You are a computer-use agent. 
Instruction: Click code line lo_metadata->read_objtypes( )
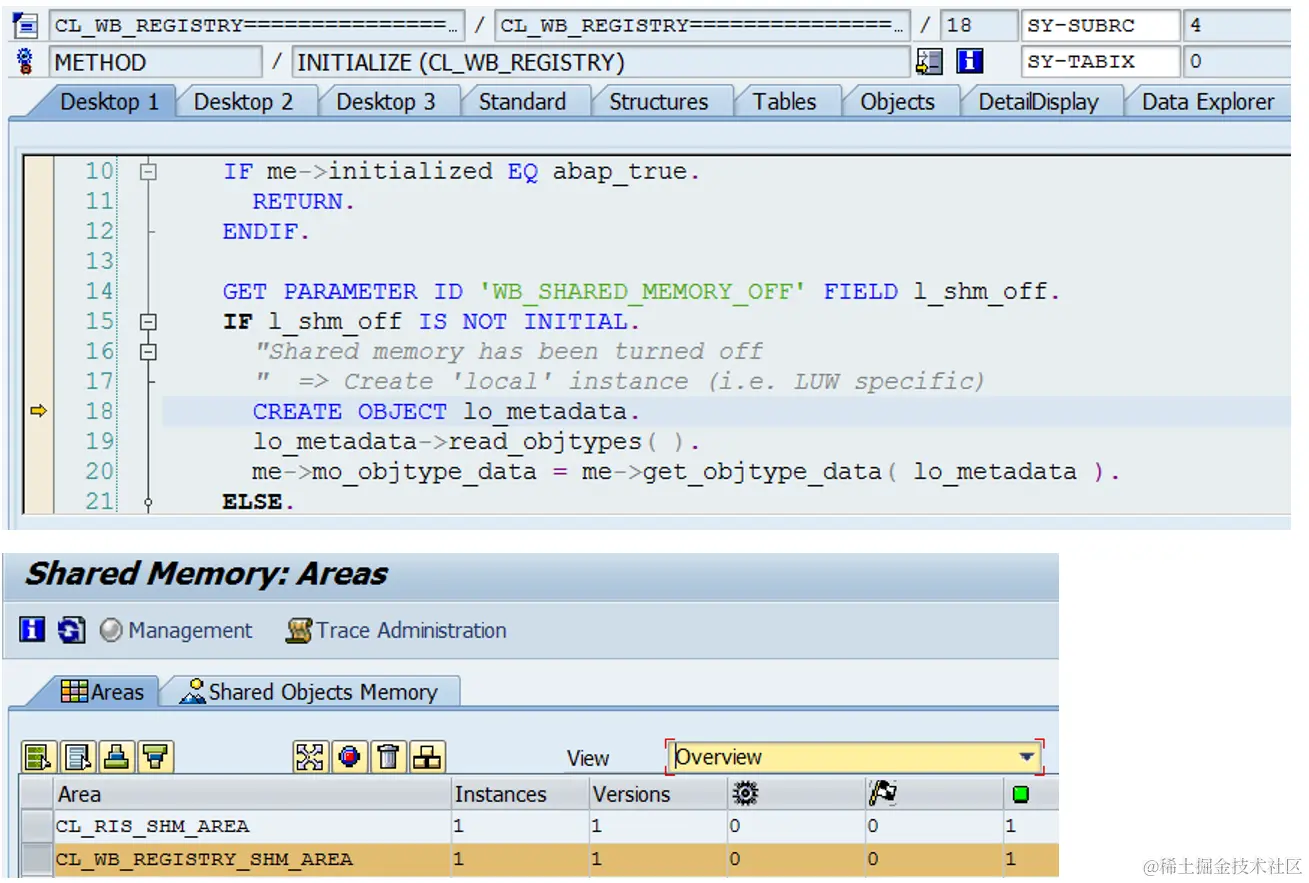[477, 441]
